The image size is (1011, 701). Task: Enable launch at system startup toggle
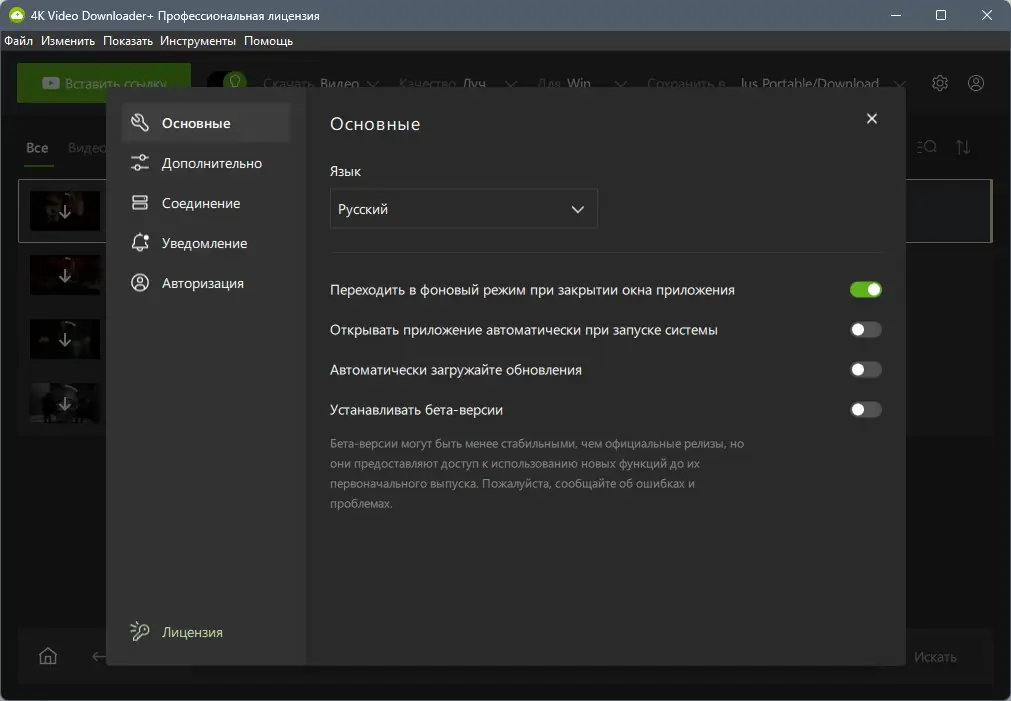[x=865, y=329]
